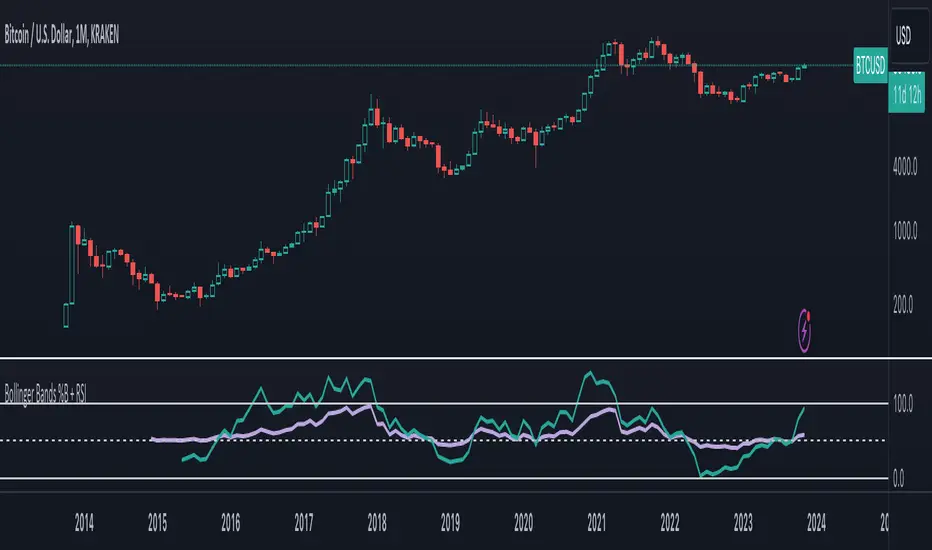Click the 2024 time axis label
The width and height of the screenshot is (932, 550).
pos(816,523)
